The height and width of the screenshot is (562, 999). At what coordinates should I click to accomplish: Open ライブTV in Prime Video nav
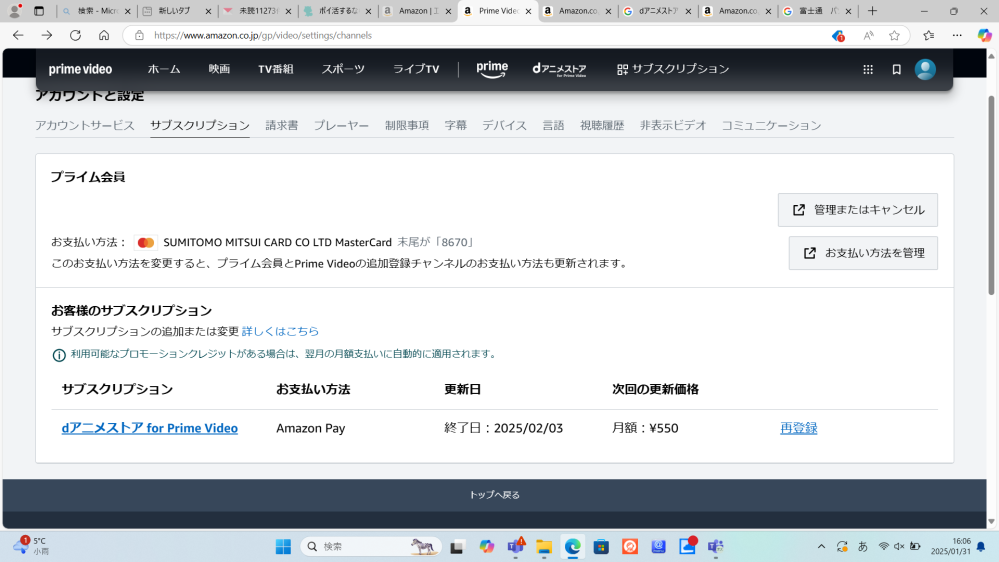(416, 69)
